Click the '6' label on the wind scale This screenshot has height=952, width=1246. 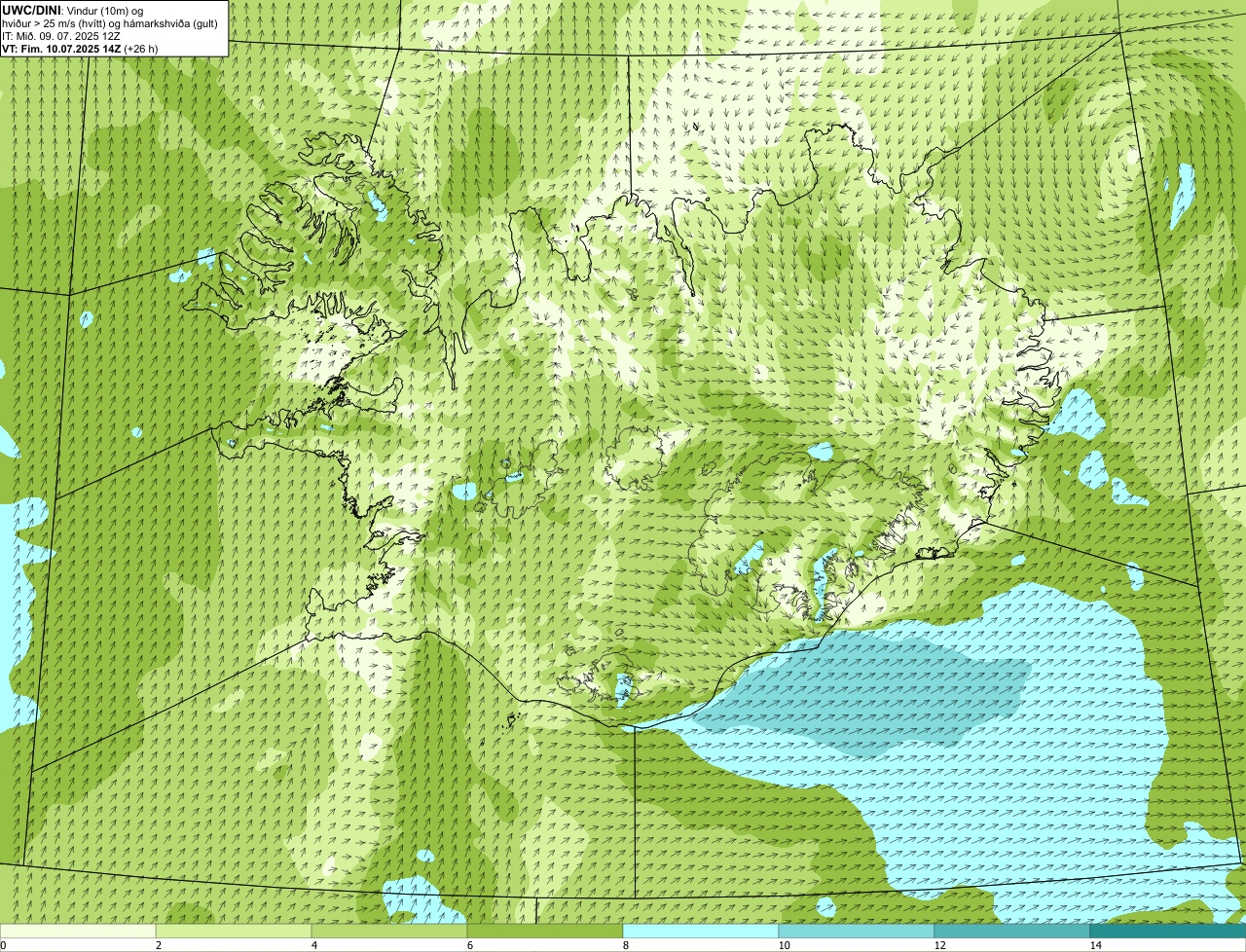tap(470, 945)
